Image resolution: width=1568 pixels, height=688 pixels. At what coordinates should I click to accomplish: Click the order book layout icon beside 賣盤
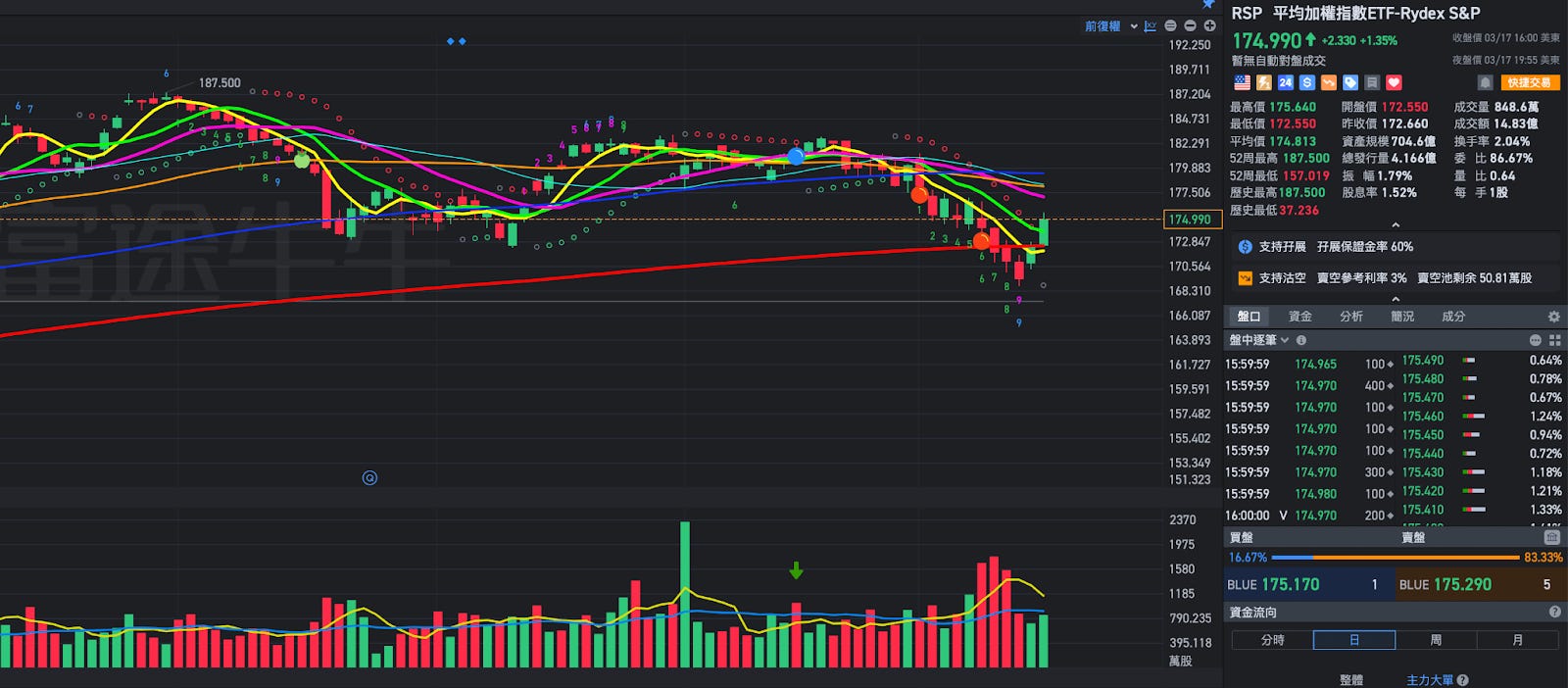(1551, 537)
